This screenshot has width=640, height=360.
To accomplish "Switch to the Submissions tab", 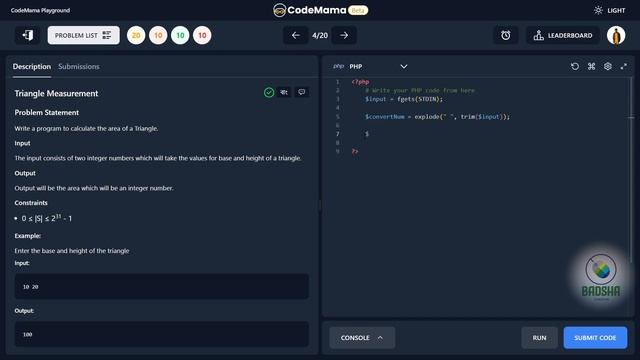I will pos(79,67).
